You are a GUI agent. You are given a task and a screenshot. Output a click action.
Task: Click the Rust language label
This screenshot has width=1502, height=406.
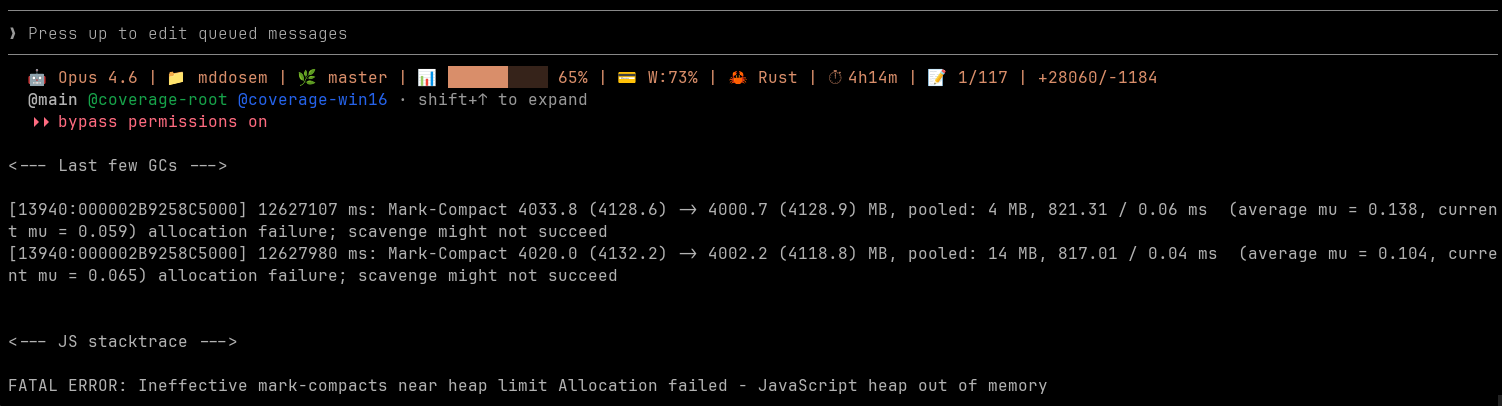(x=778, y=78)
